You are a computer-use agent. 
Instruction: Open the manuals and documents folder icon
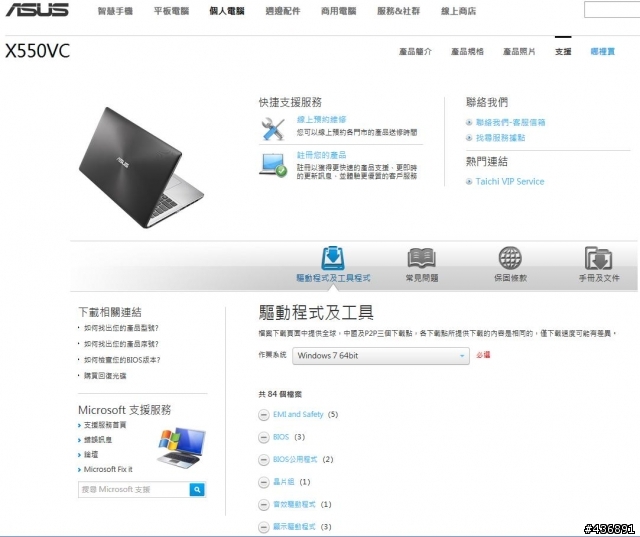tap(598, 258)
